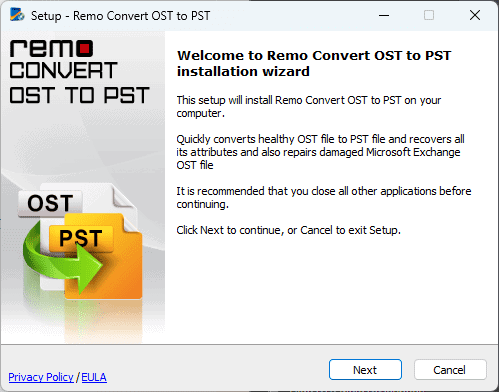Screen dimensions: 499x392
Task: Select the Welcome installation wizard heading
Action: [314, 63]
